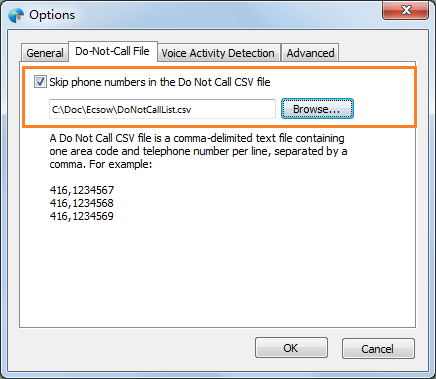Viewport: 436px width, 379px height.
Task: Click the 'comma. For example:' text line
Action: [x=101, y=164]
